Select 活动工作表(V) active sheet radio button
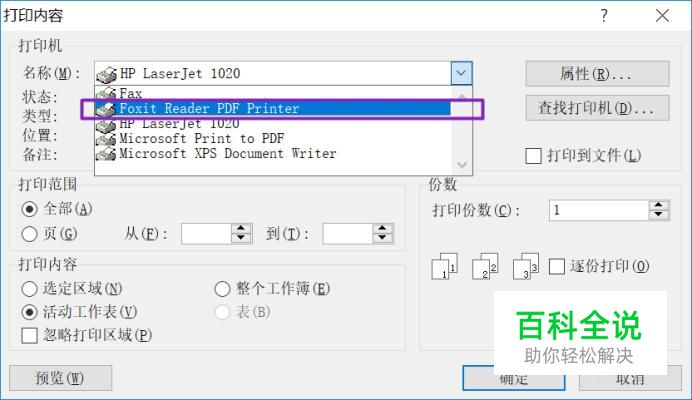692x400 pixels. point(30,312)
